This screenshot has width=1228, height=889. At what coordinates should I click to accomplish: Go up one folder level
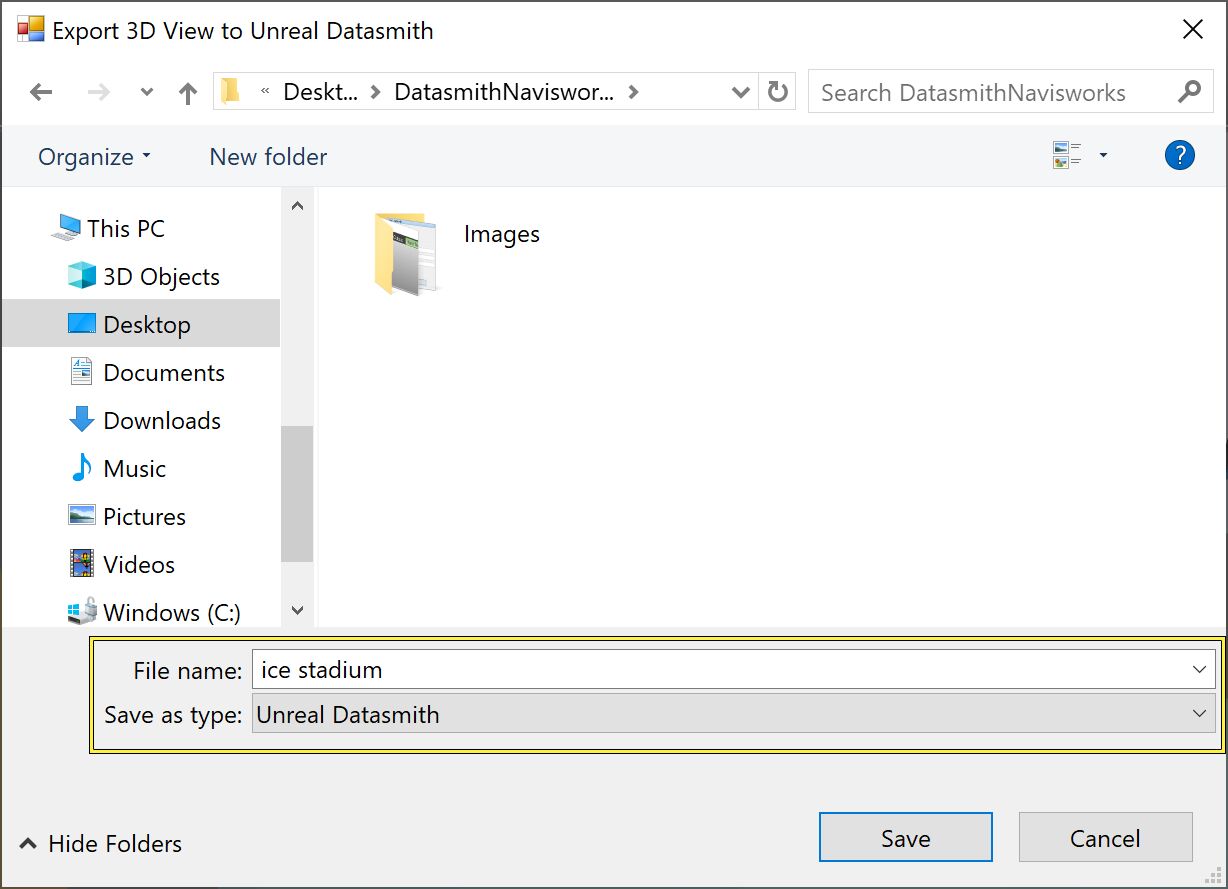[x=187, y=93]
